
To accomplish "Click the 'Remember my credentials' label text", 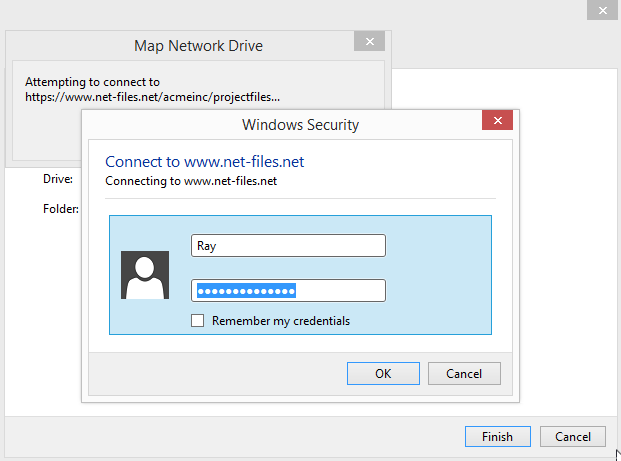I will [281, 321].
